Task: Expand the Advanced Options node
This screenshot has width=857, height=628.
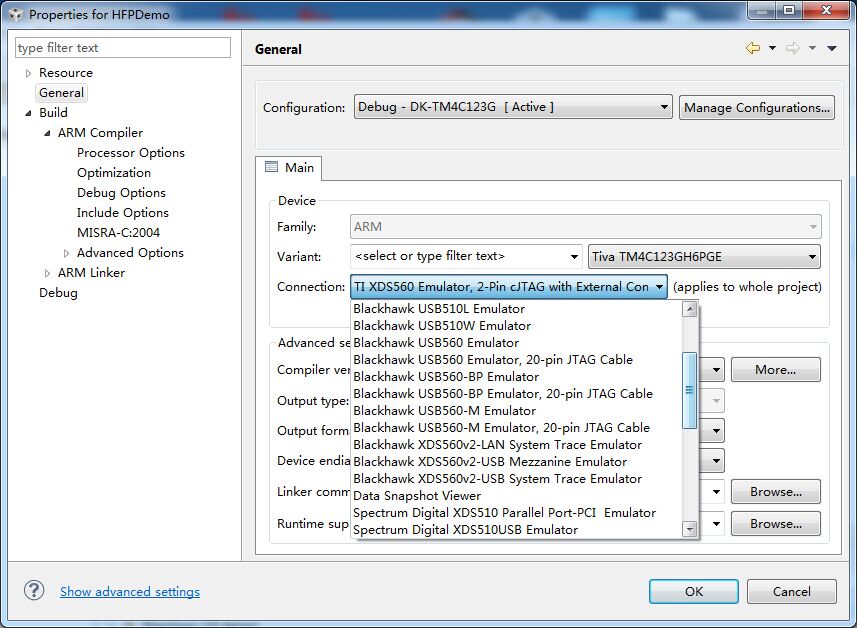Action: coord(66,253)
